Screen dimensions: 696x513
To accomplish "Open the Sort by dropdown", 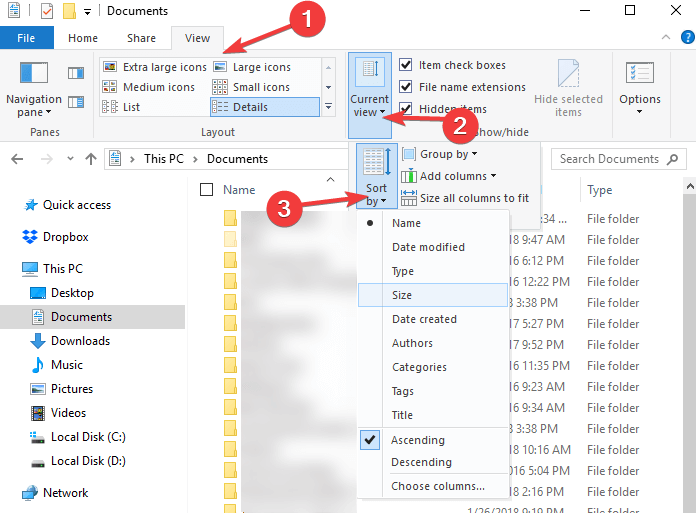I will pyautogui.click(x=376, y=177).
